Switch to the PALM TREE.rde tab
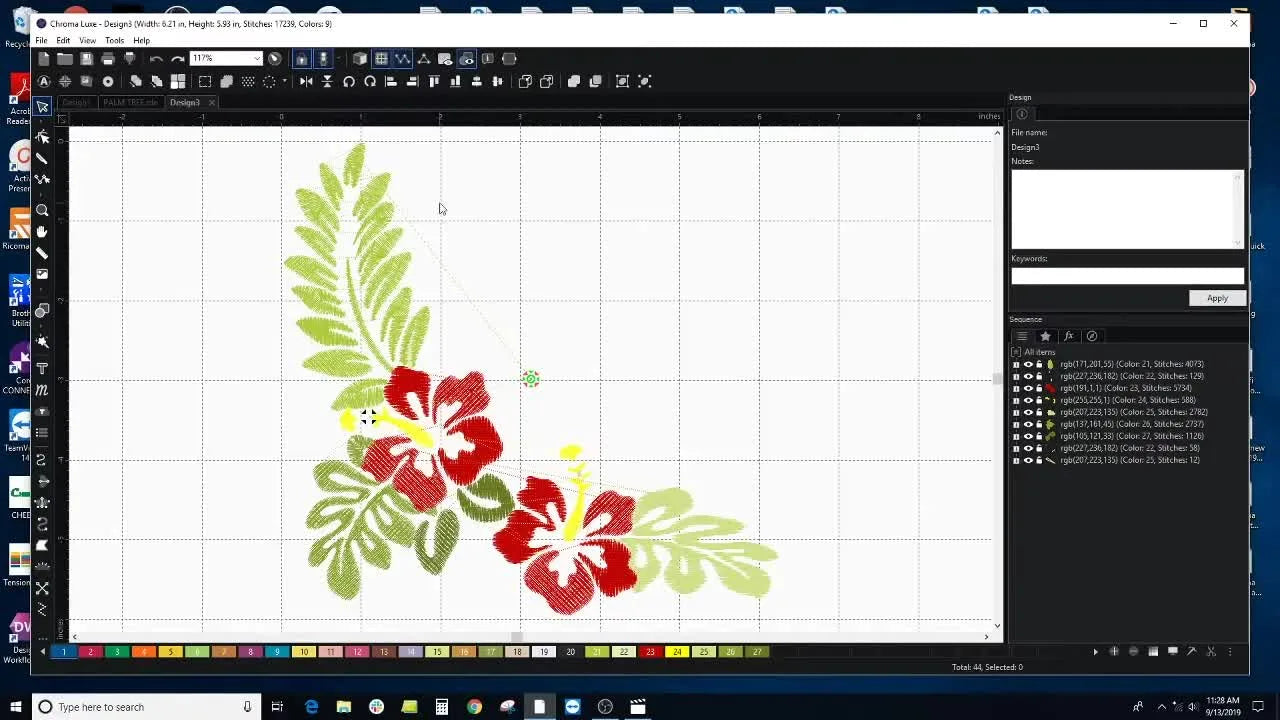 [x=130, y=102]
